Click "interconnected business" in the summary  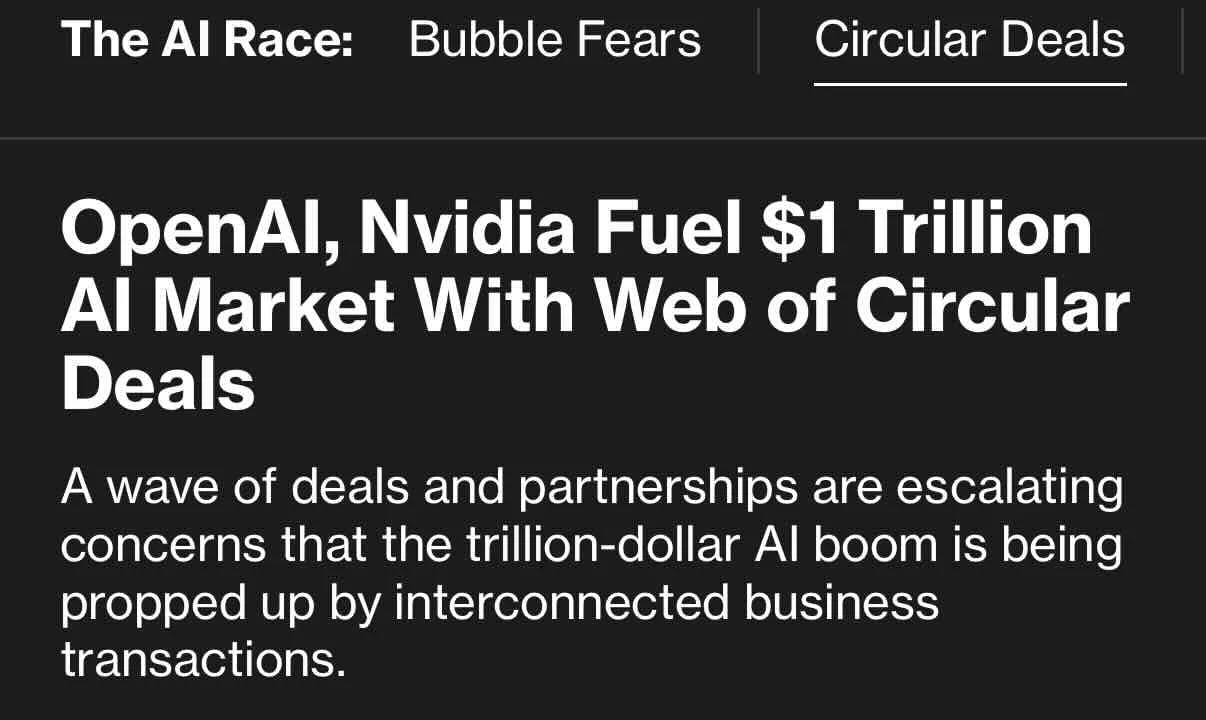pos(667,603)
